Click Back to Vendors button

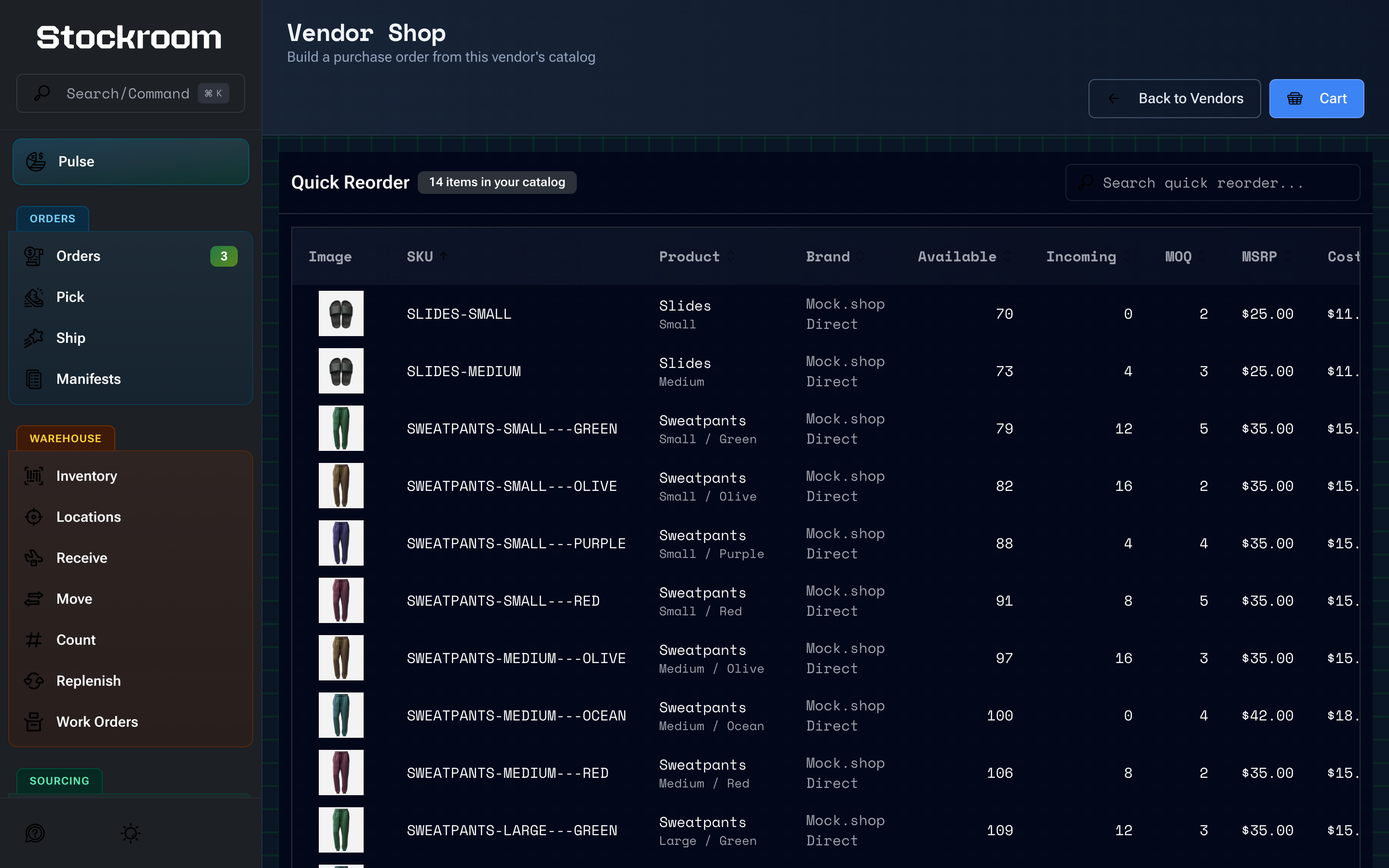coord(1174,99)
